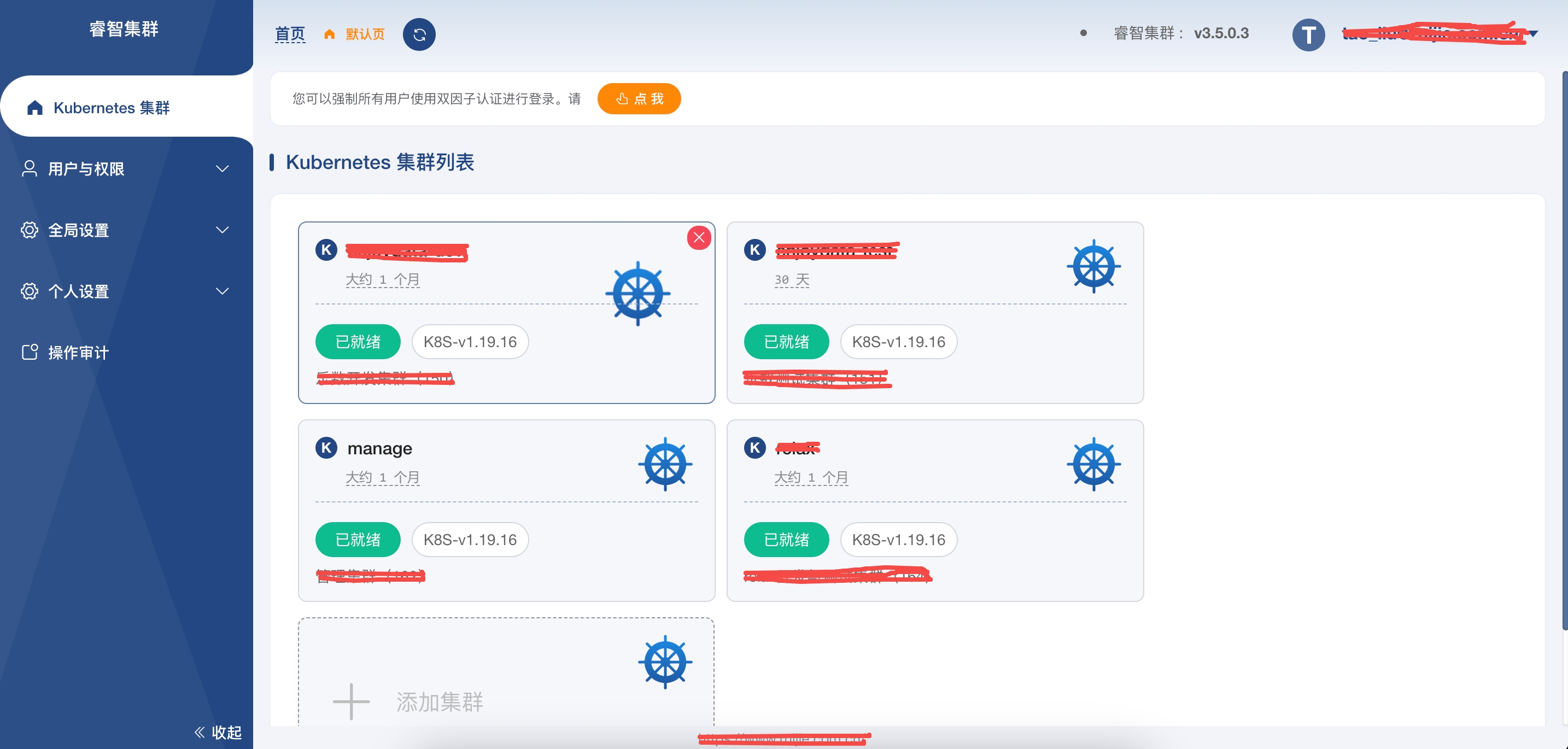Expand the 个人设置 menu
This screenshot has height=749, width=1568.
[127, 291]
